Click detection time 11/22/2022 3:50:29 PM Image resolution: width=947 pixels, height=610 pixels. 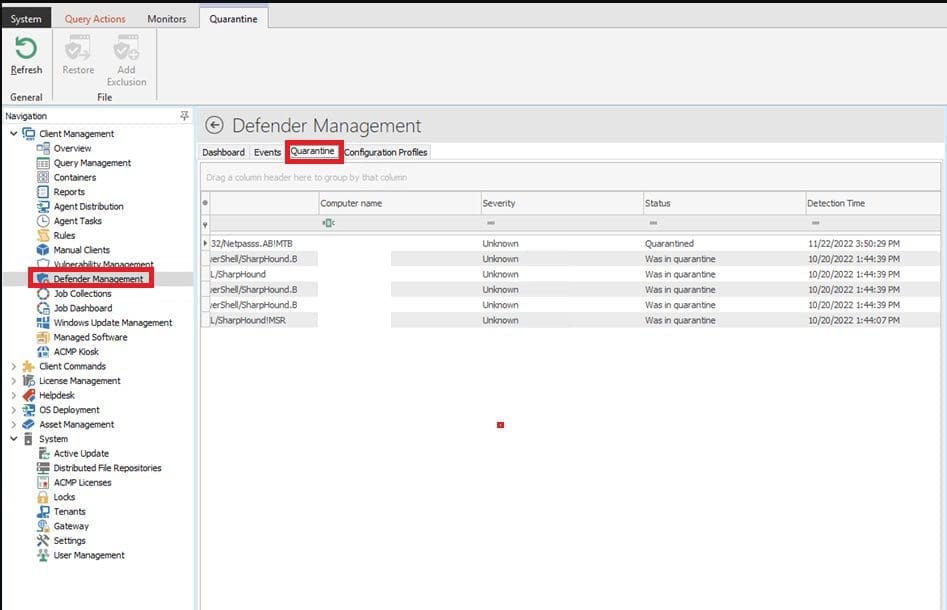(x=853, y=243)
